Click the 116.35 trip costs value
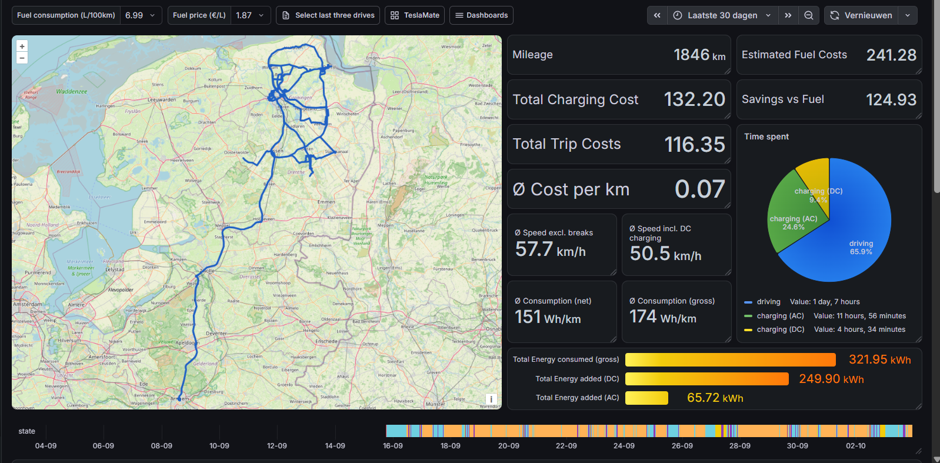 click(695, 145)
